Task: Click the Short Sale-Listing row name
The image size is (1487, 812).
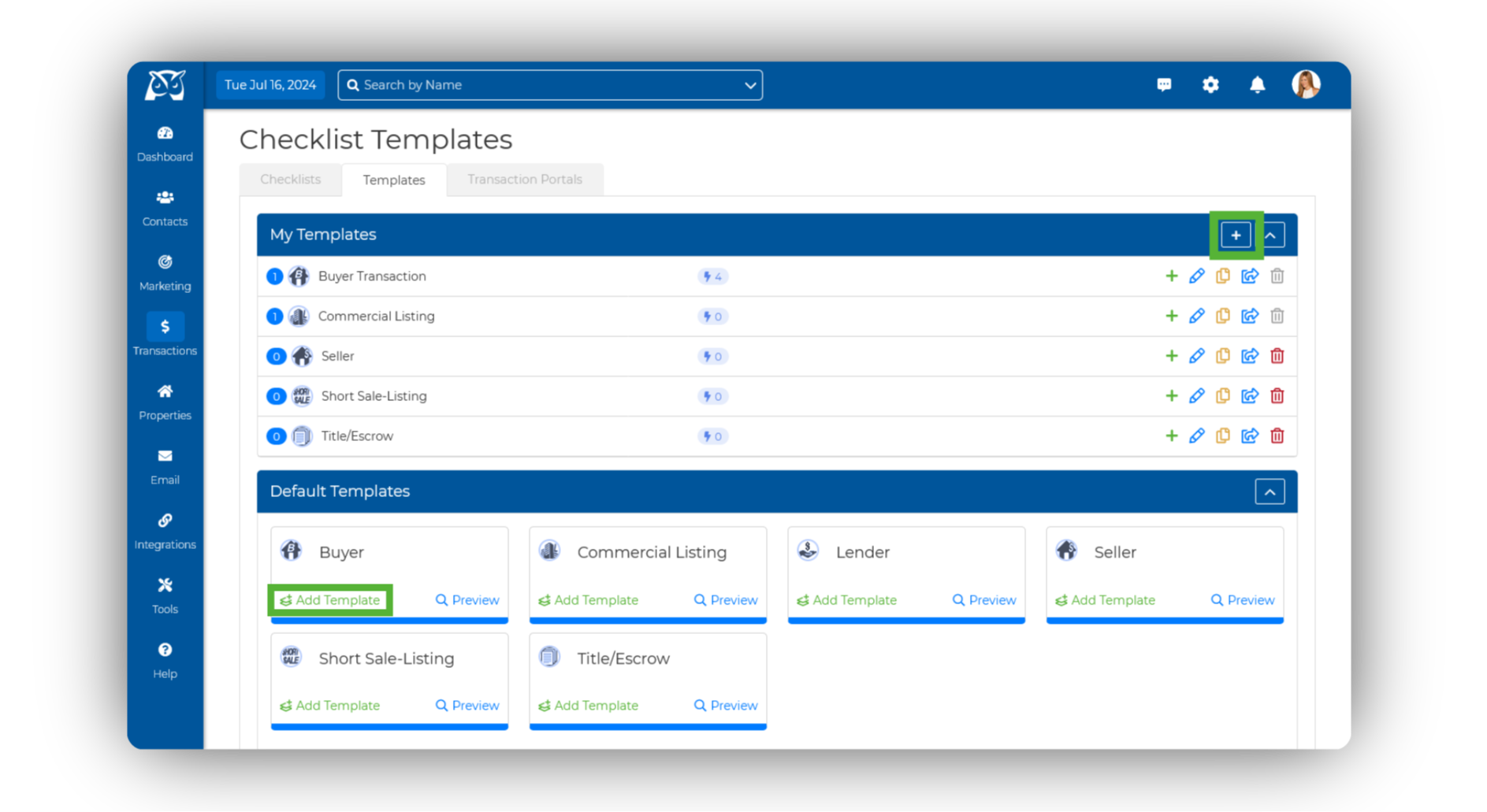Action: click(374, 396)
